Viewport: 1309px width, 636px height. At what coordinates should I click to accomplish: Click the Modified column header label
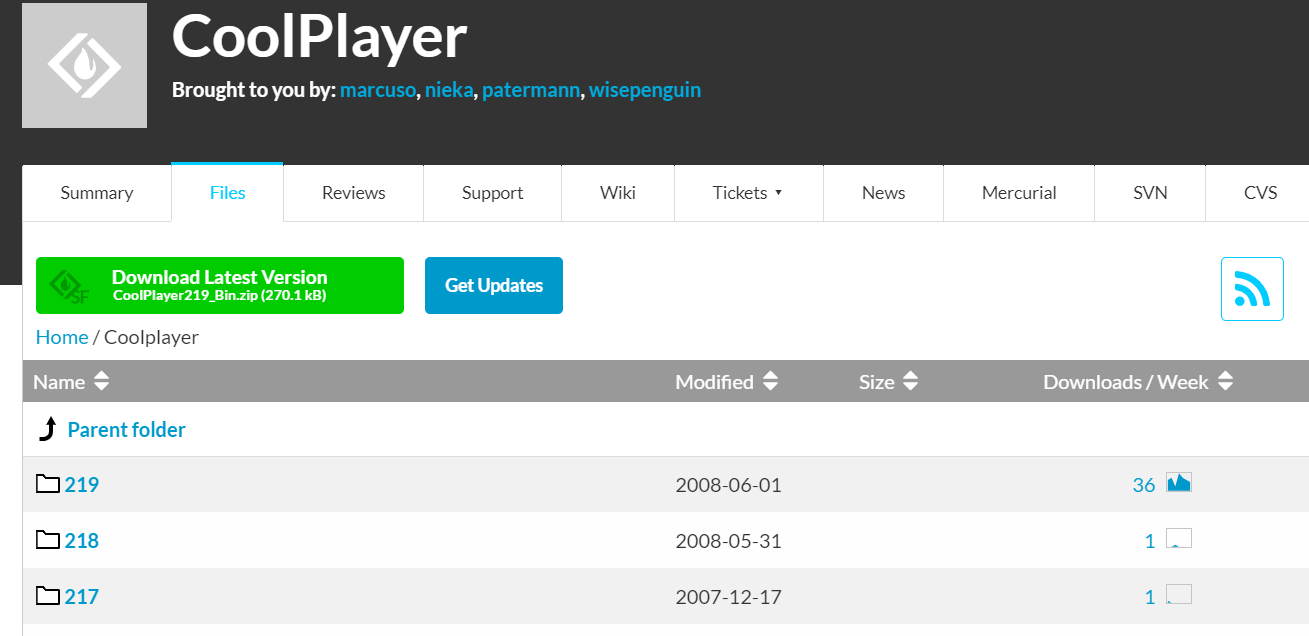tap(714, 382)
